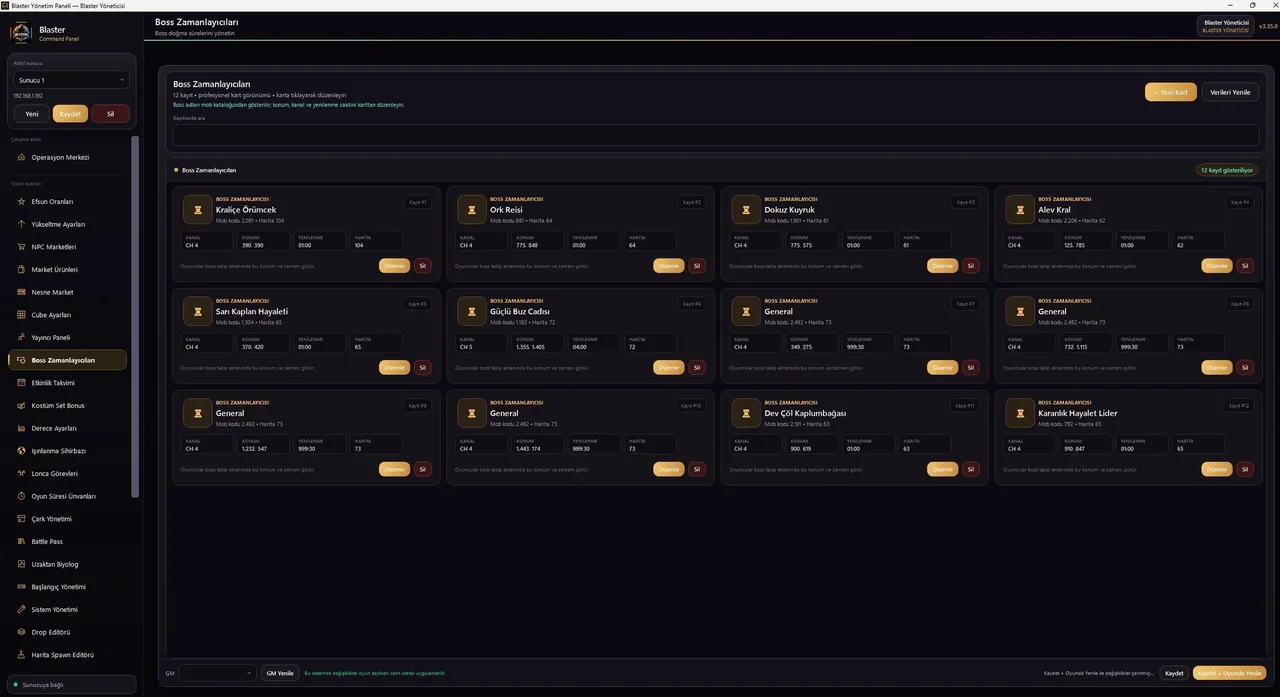Expand the Sunucu 1 server dropdown
This screenshot has height=697, width=1280.
click(x=71, y=80)
